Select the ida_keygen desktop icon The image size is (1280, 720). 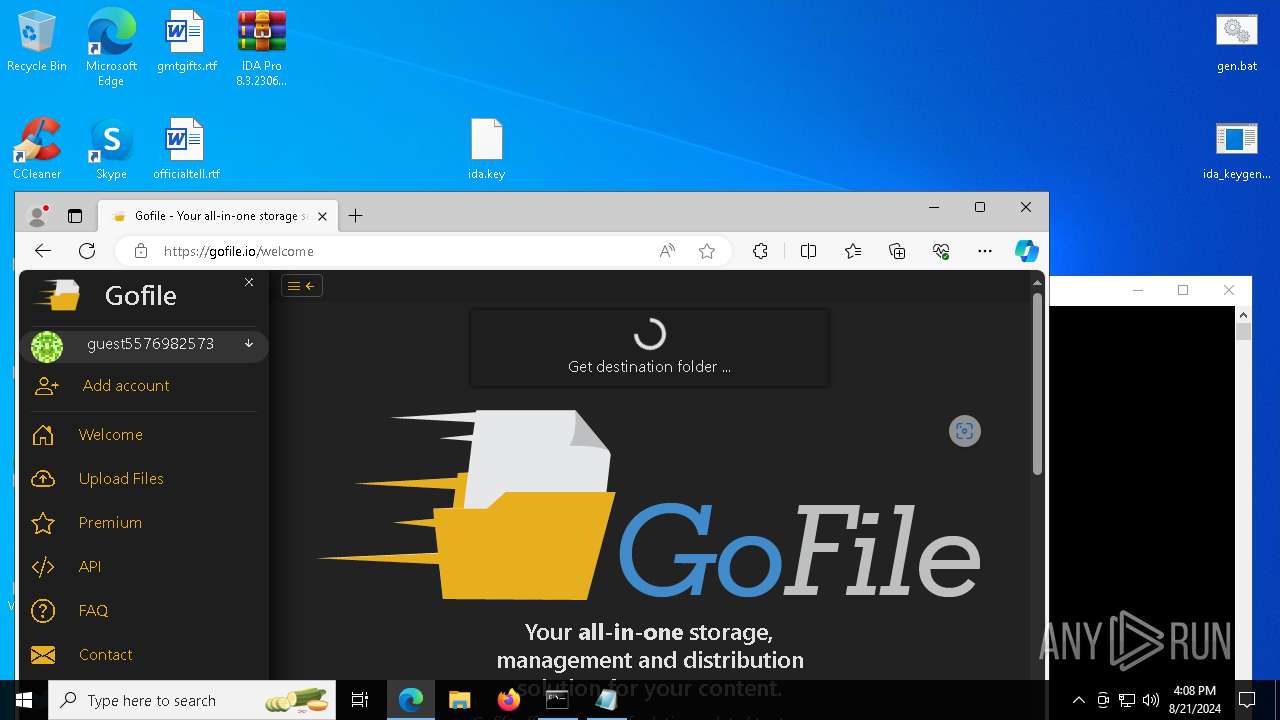(1237, 150)
